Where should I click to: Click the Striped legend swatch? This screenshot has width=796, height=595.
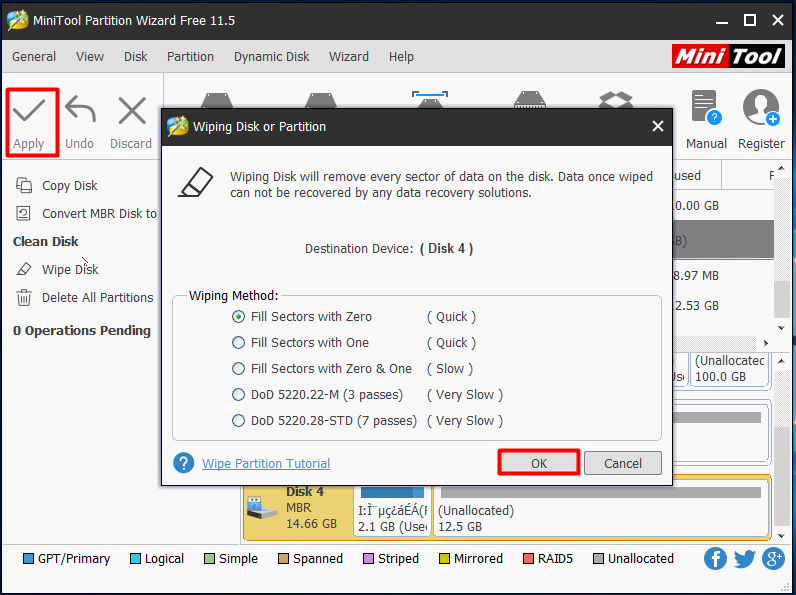tap(369, 558)
